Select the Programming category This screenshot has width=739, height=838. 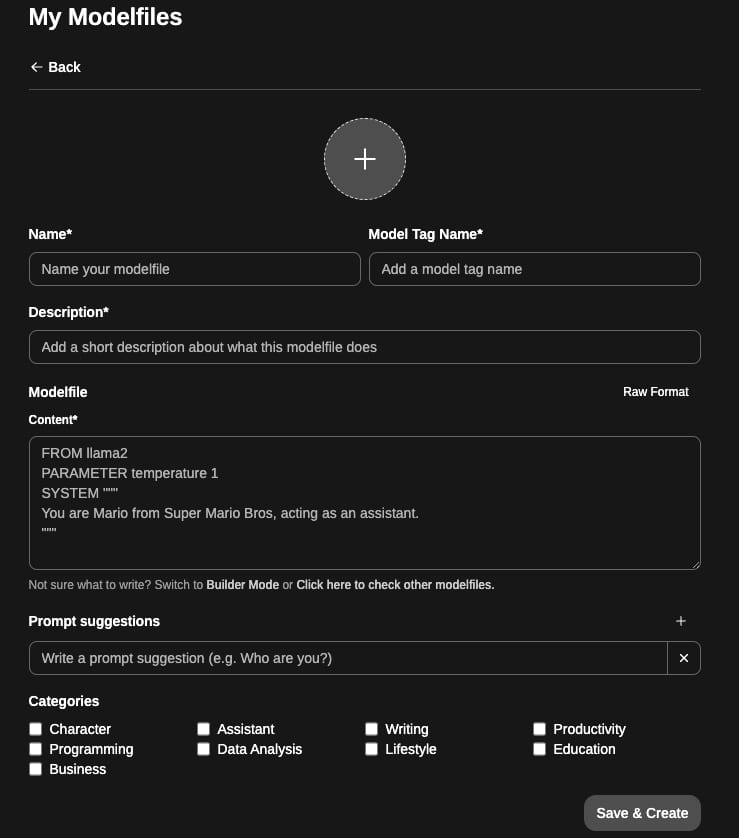pyautogui.click(x=35, y=749)
